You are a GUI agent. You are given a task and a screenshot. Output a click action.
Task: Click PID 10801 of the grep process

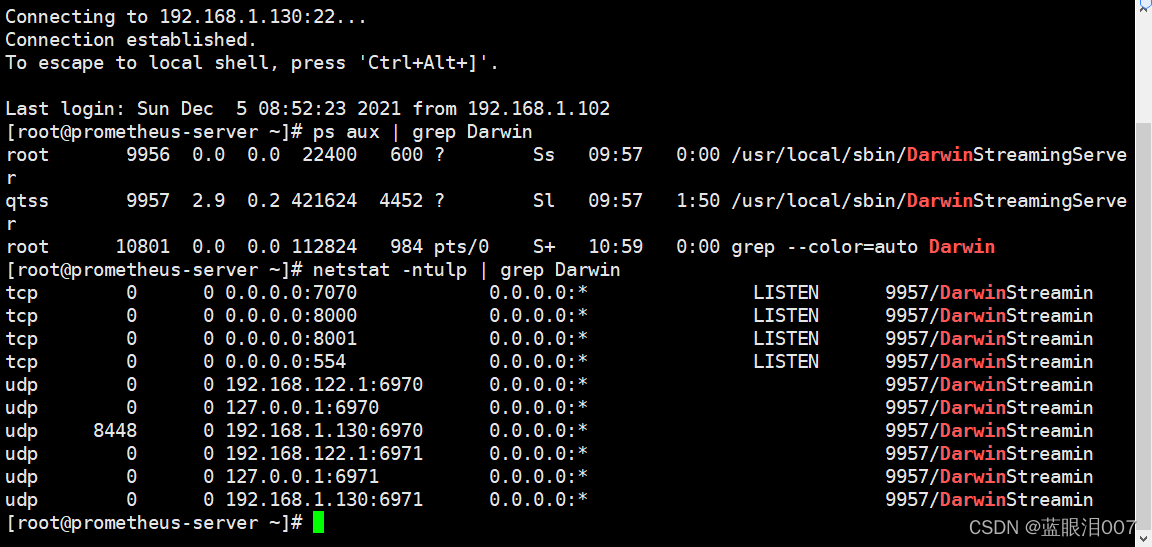pyautogui.click(x=143, y=247)
